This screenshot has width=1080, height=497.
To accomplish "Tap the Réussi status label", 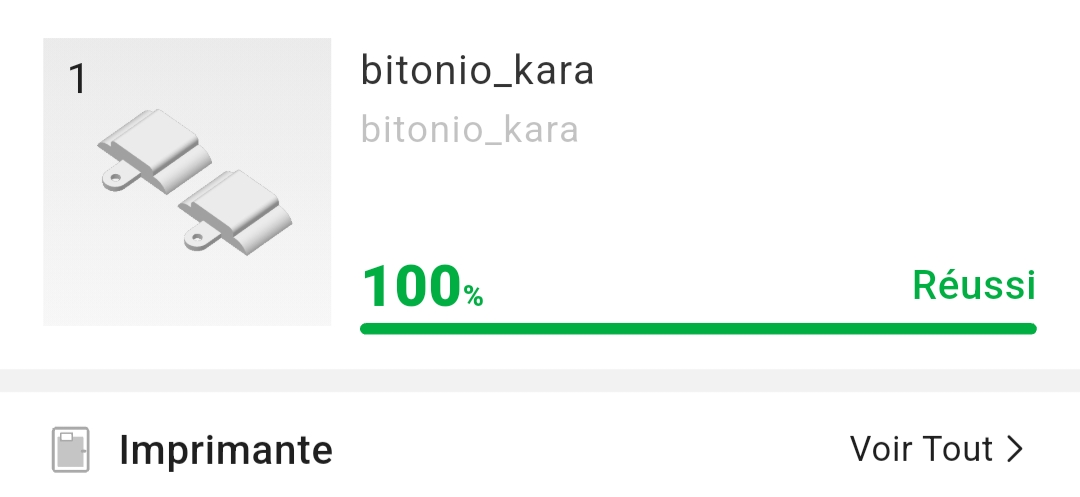I will click(974, 286).
